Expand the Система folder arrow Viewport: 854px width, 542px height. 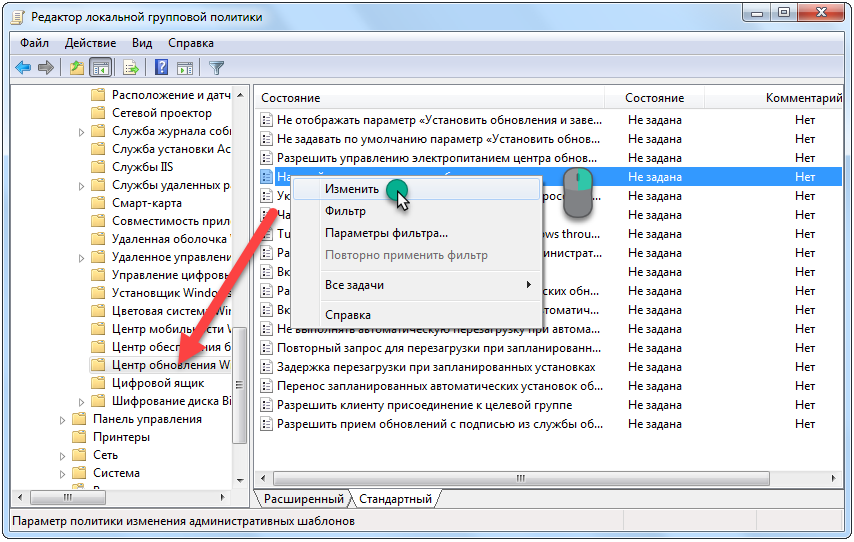(x=63, y=473)
